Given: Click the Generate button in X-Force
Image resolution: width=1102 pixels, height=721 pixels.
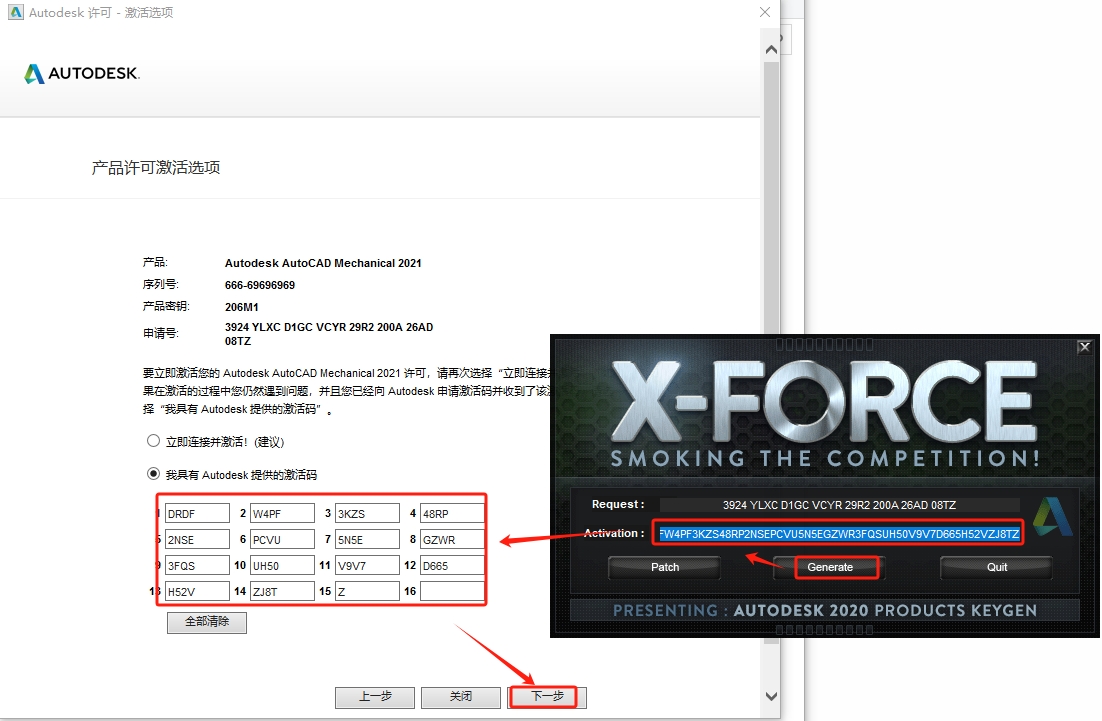Looking at the screenshot, I should click(830, 567).
